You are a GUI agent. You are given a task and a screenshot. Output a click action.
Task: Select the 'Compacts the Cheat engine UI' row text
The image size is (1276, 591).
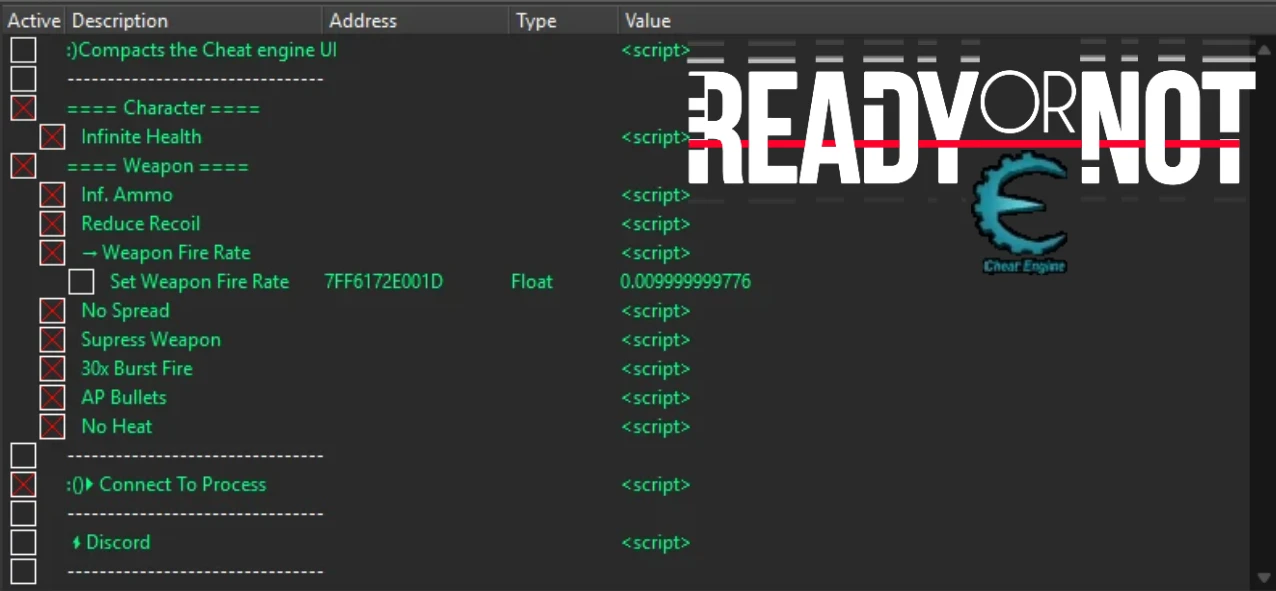pos(201,50)
